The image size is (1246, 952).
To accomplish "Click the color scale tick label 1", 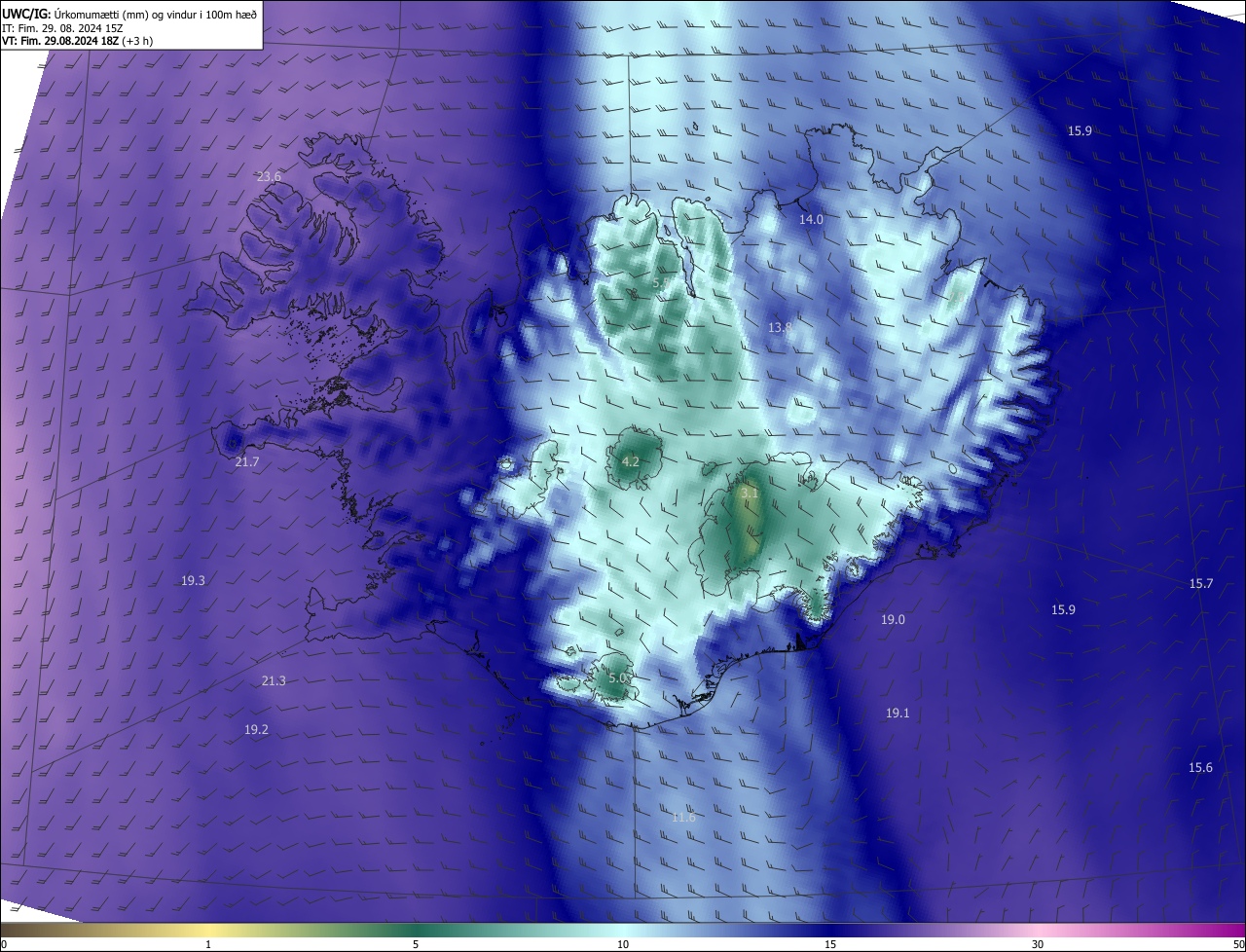I will pos(208,944).
